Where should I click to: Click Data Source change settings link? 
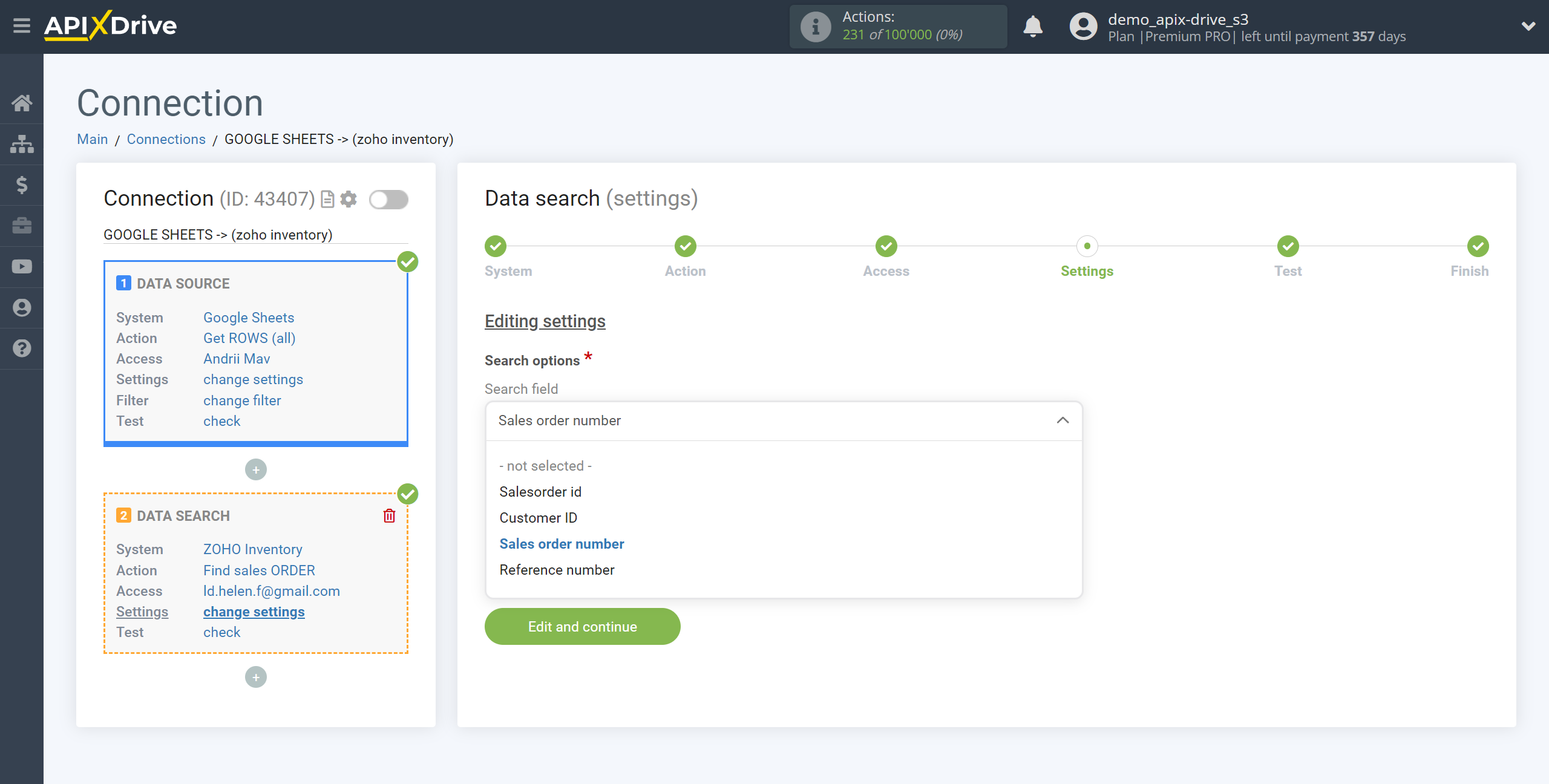pos(253,379)
